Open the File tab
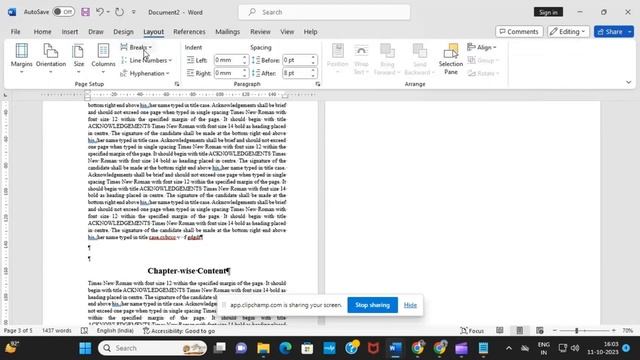 [x=16, y=31]
